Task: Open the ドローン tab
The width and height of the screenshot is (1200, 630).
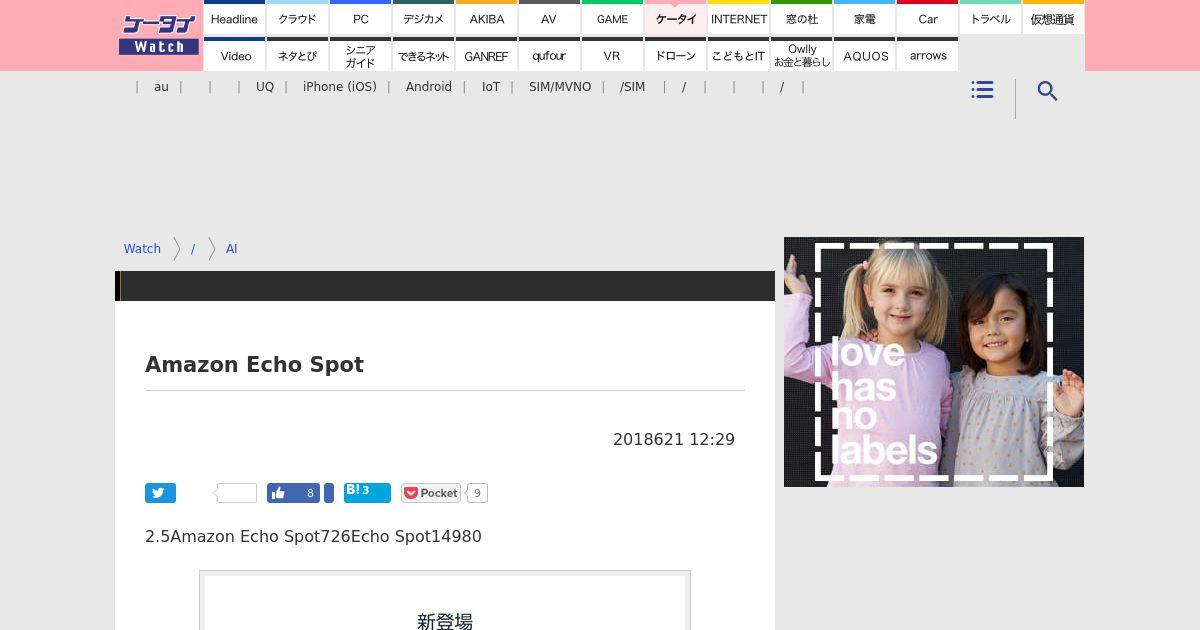Action: [x=675, y=55]
